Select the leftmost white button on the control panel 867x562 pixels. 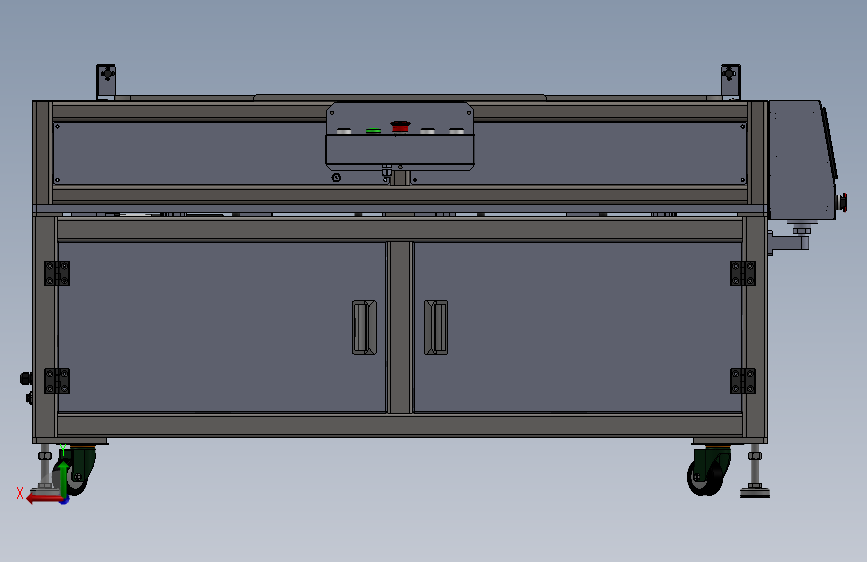(x=344, y=131)
